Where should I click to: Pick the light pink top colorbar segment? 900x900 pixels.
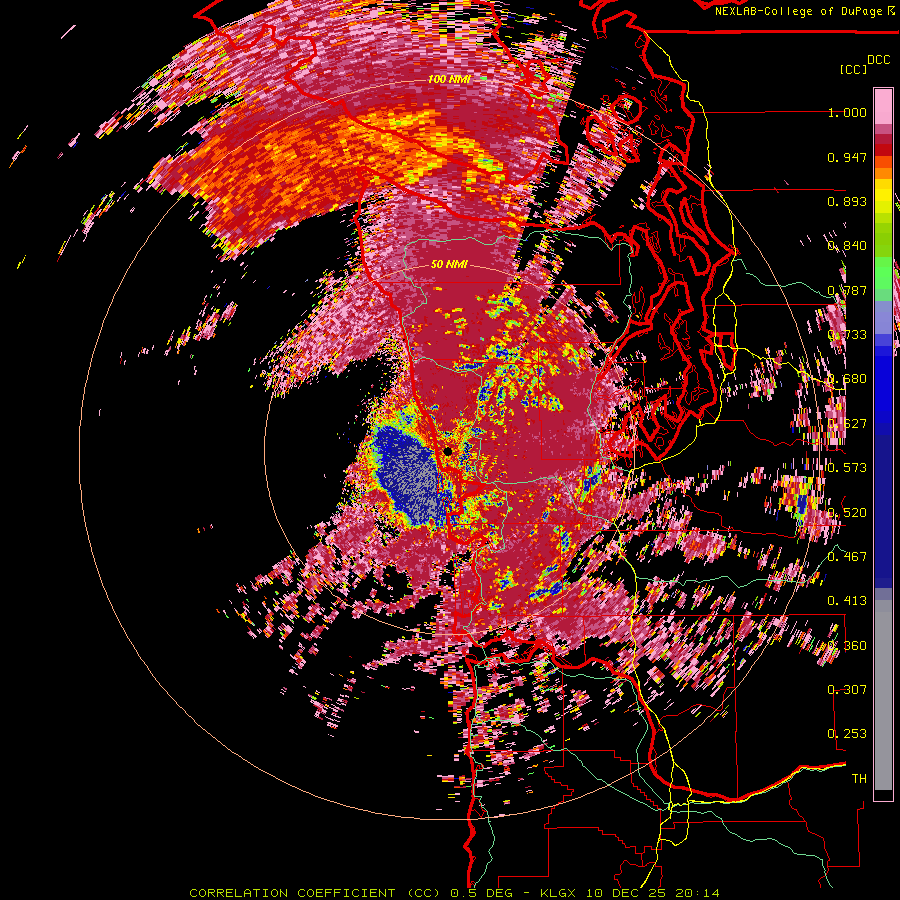(x=883, y=106)
